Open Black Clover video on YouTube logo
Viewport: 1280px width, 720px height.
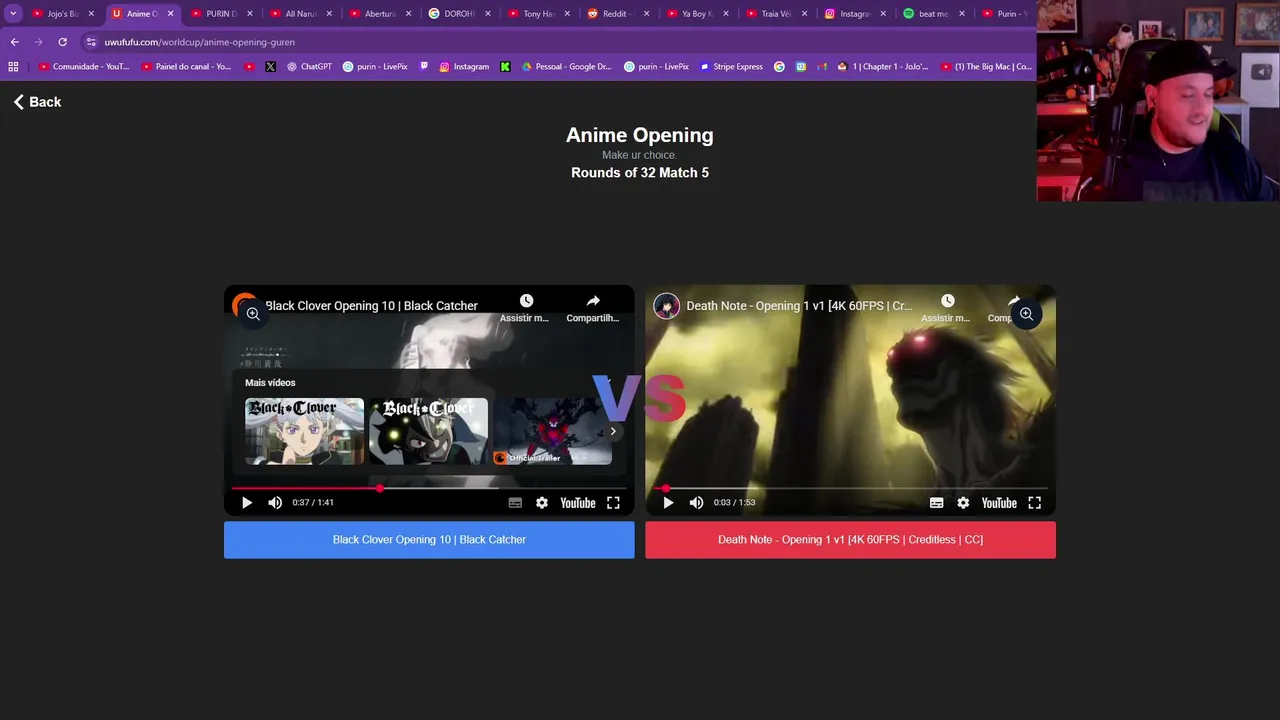578,503
